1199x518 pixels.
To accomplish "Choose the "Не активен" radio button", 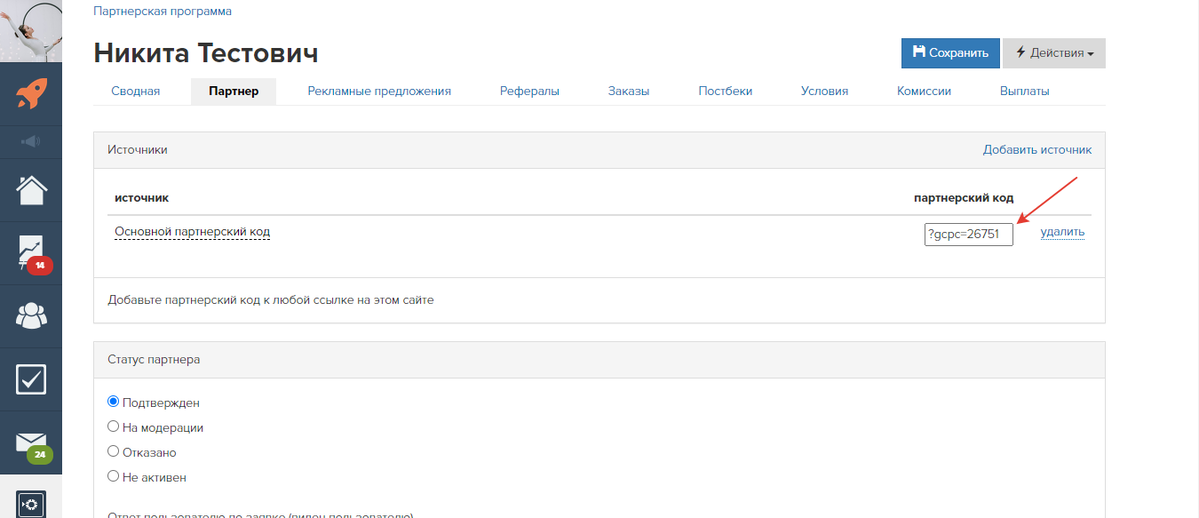I will 113,477.
